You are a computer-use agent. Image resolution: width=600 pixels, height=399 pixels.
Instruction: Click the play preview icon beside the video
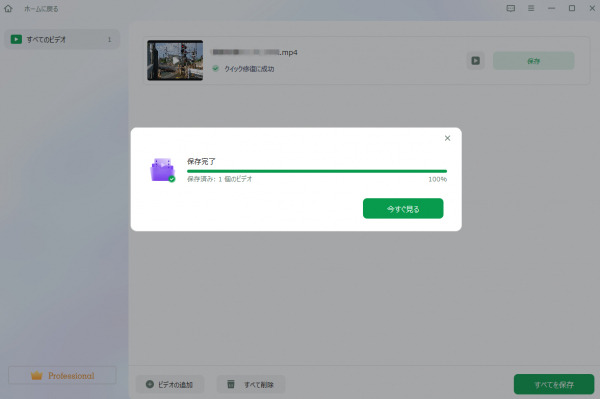coord(476,61)
